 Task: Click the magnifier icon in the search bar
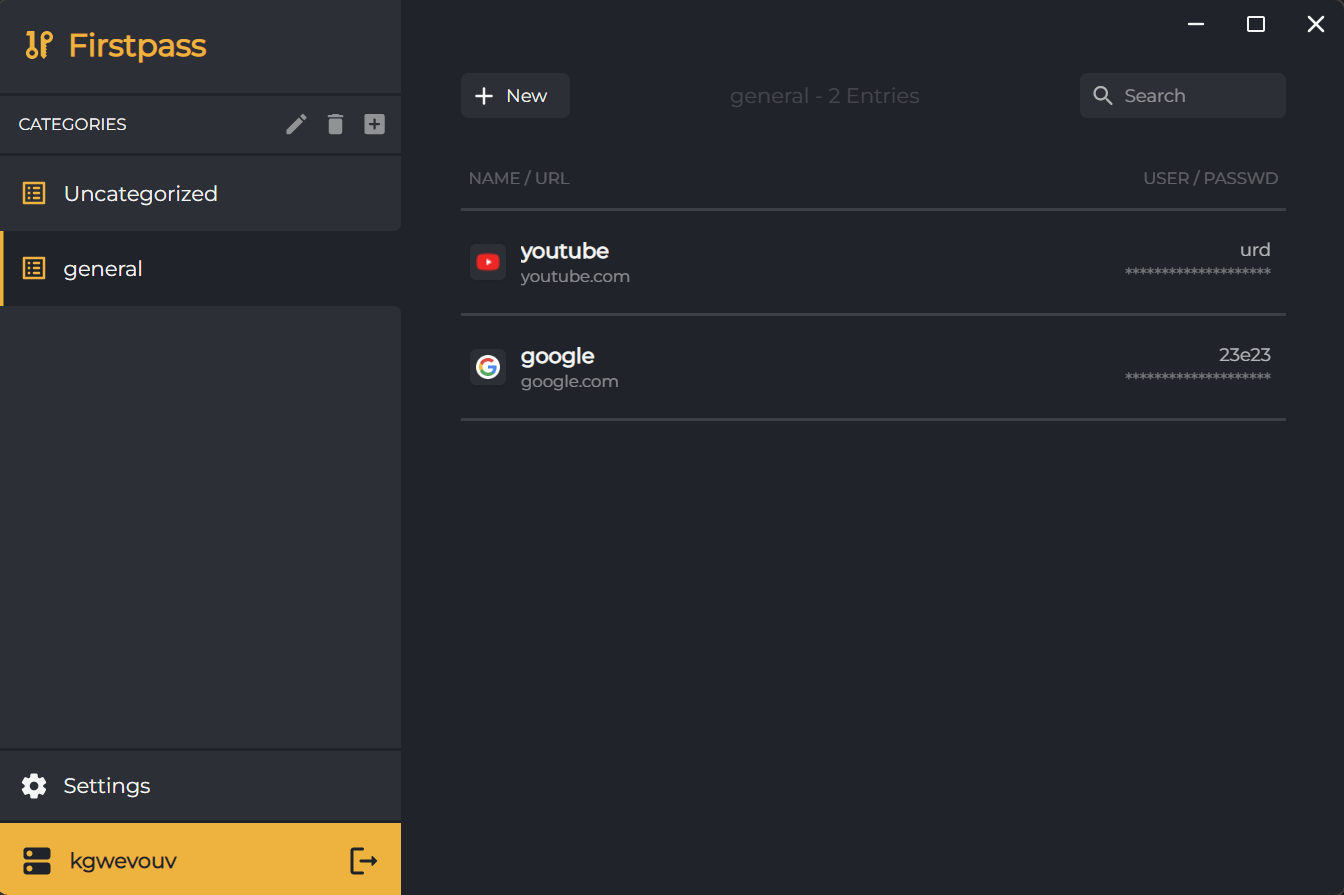click(x=1103, y=95)
